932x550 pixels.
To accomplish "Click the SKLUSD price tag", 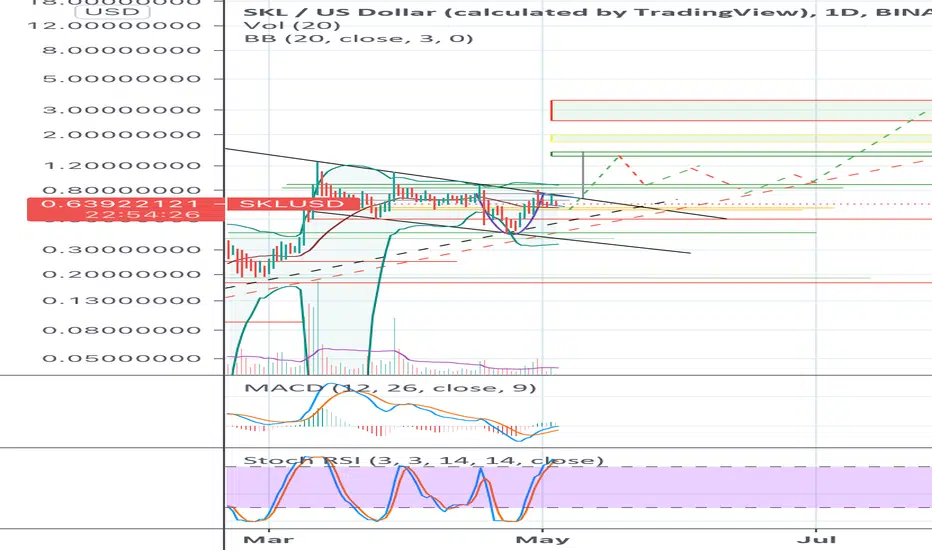I will [291, 203].
